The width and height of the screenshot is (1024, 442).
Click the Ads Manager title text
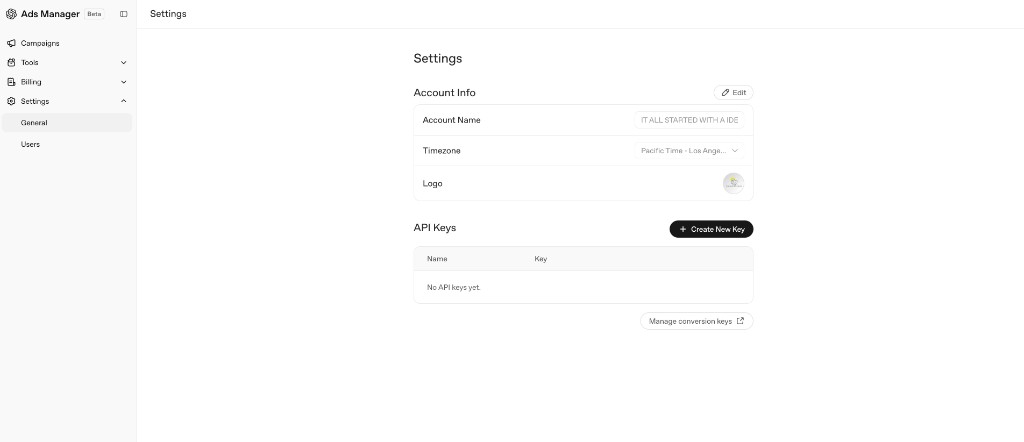(x=50, y=14)
